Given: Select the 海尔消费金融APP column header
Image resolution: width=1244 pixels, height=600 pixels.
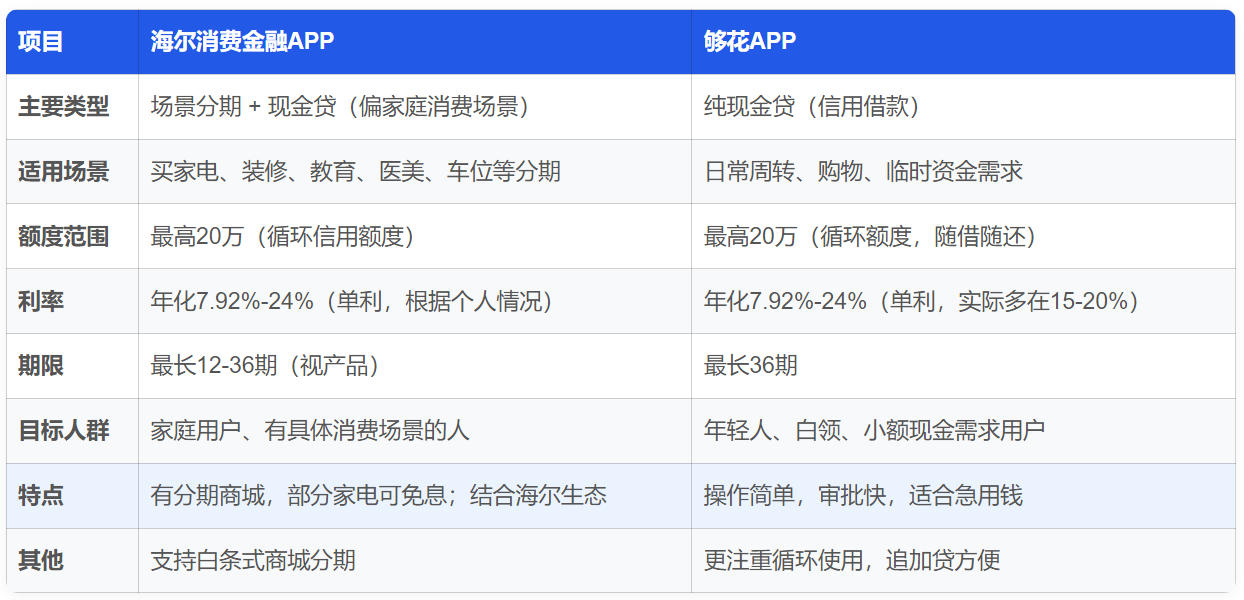Looking at the screenshot, I should (242, 42).
